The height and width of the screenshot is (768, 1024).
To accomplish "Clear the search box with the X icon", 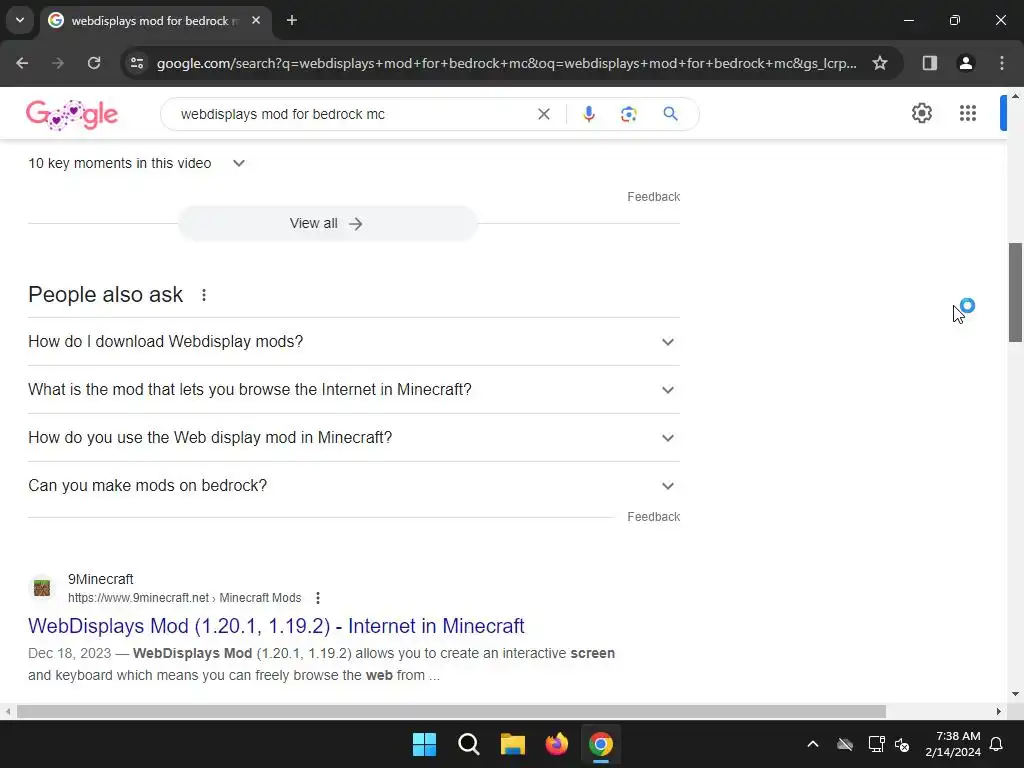I will [x=543, y=114].
